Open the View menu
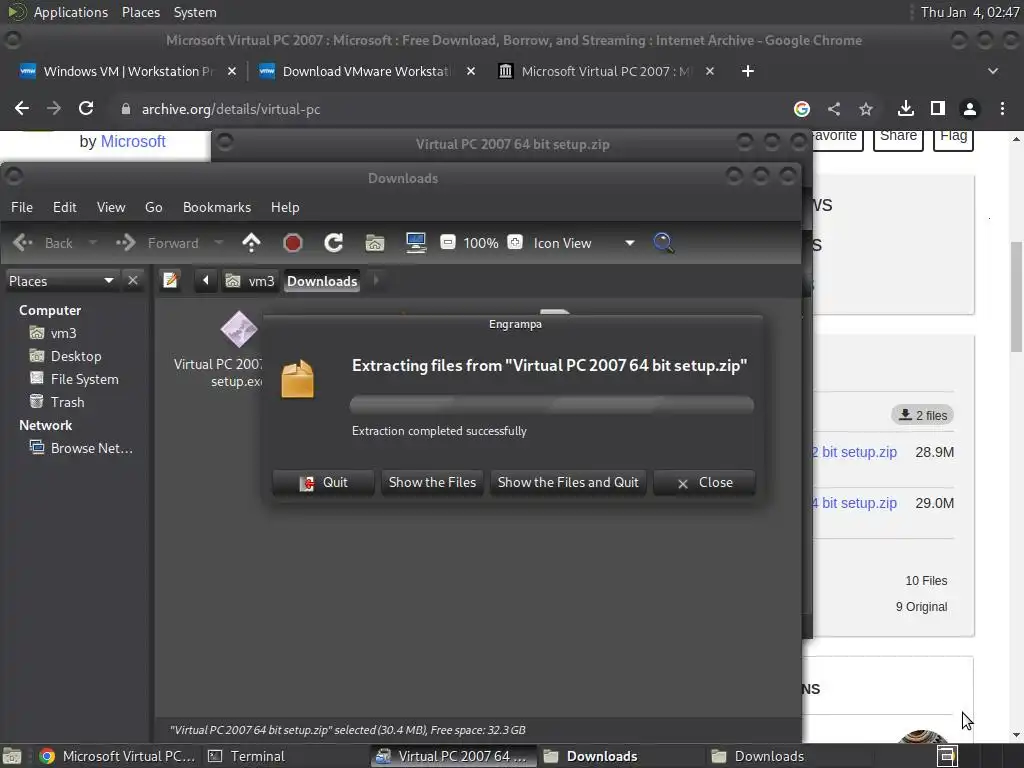 pos(111,207)
